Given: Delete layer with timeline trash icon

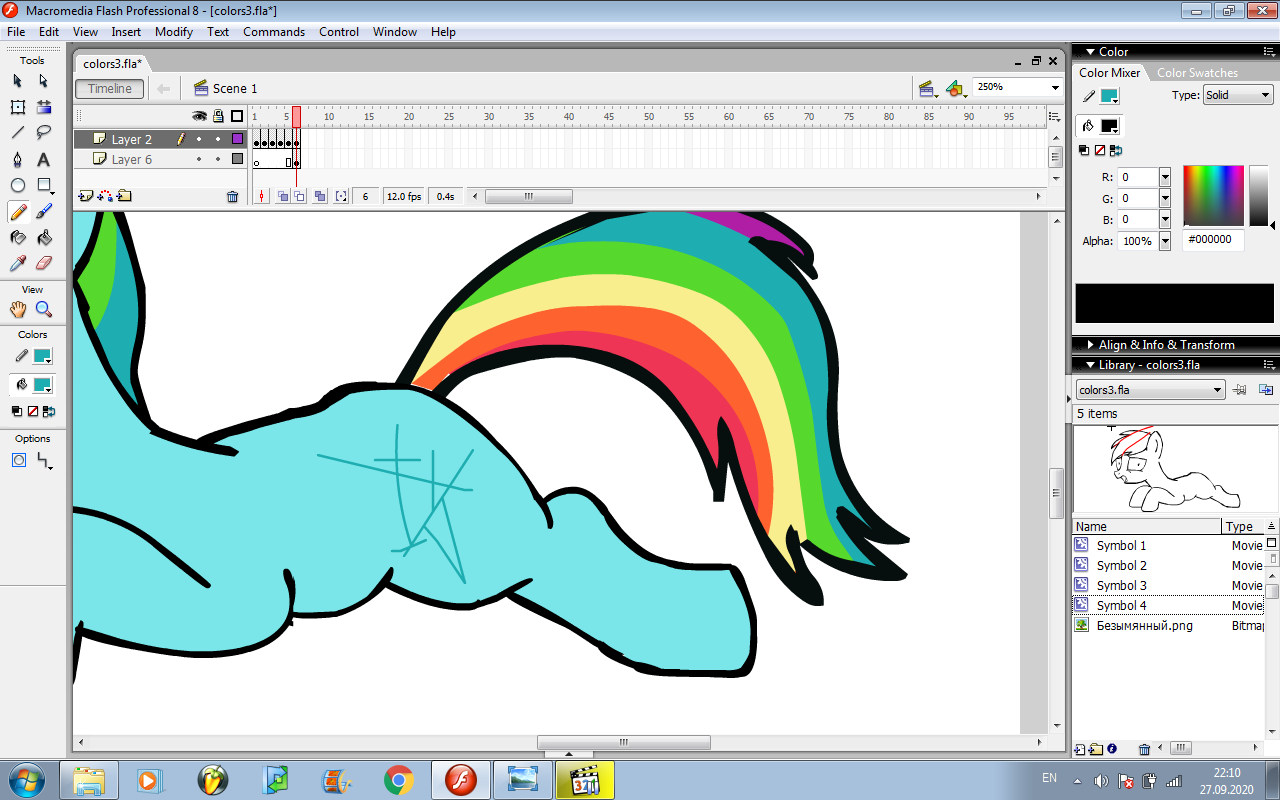Looking at the screenshot, I should pos(233,197).
